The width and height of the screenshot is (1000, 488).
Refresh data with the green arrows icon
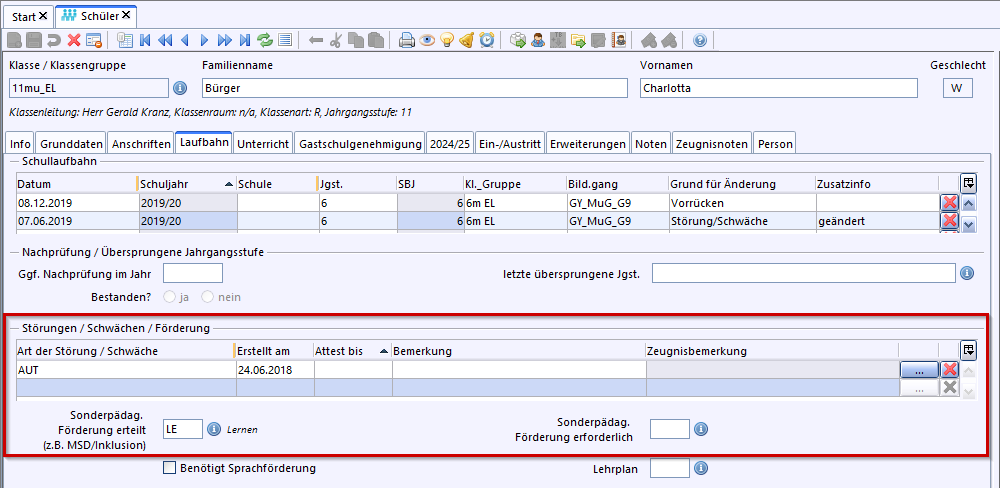(x=265, y=40)
